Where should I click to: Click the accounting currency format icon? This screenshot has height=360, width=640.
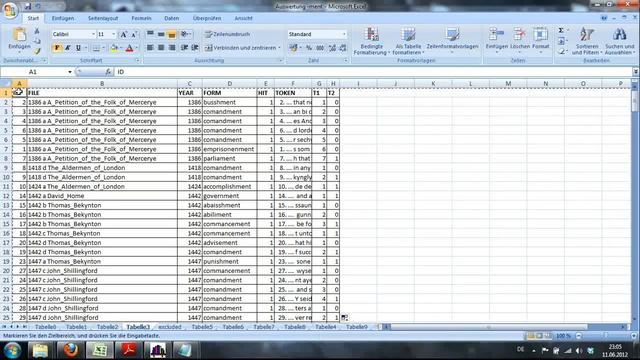tap(293, 48)
